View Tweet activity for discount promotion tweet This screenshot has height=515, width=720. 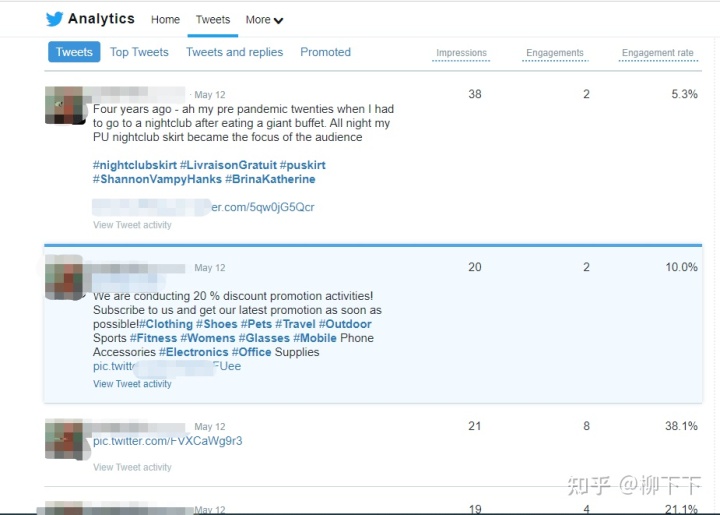[132, 384]
